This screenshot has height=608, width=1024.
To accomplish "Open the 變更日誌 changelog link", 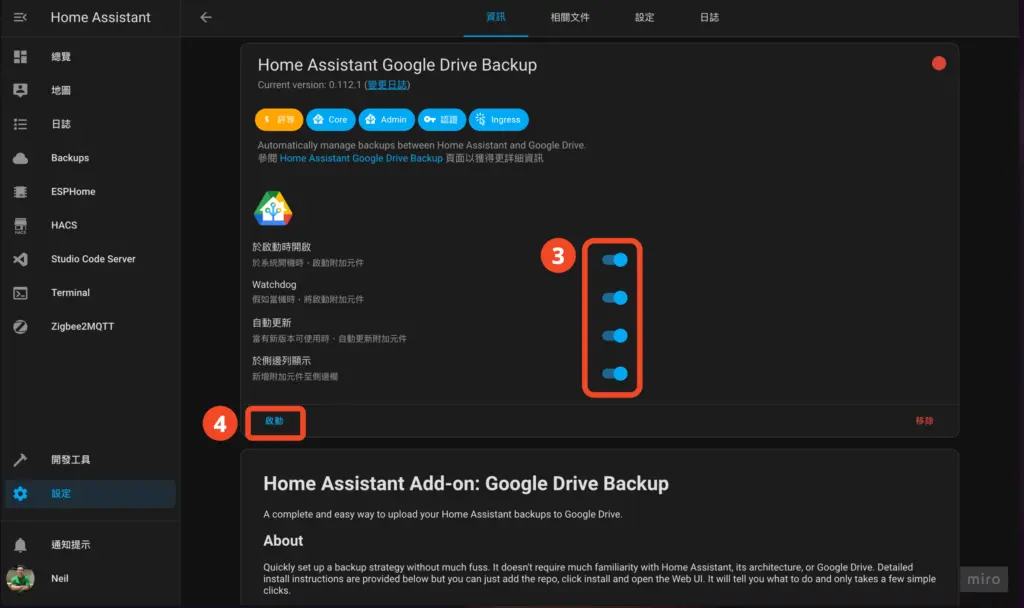I will pyautogui.click(x=388, y=84).
